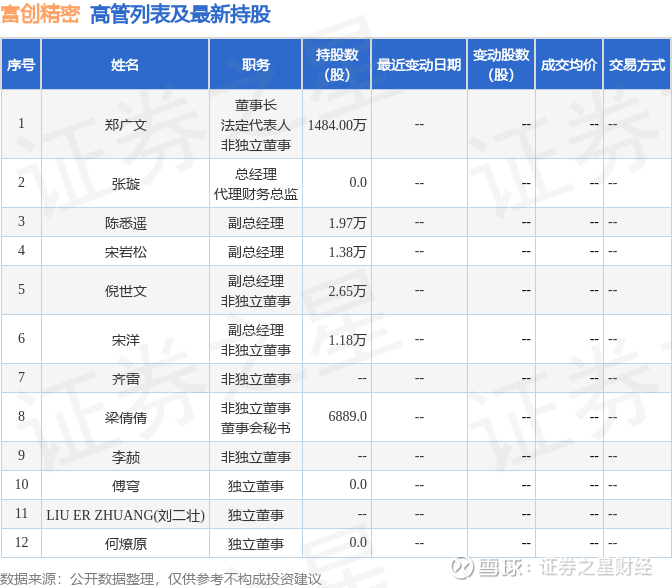The image size is (672, 588).
Task: Click the name 李赪
Action: [126, 457]
